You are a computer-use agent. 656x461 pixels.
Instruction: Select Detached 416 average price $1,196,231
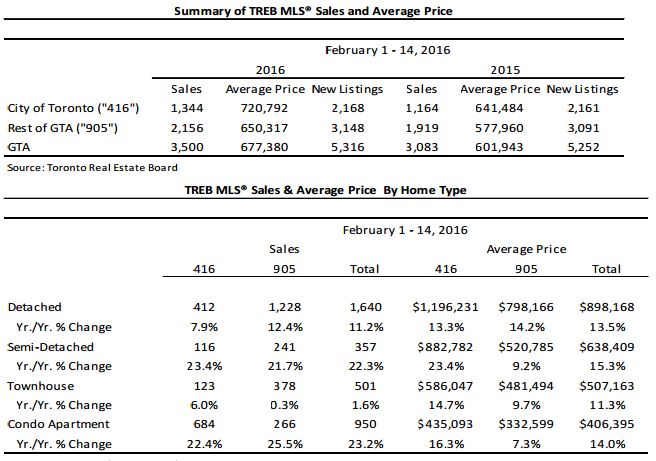pyautogui.click(x=445, y=307)
